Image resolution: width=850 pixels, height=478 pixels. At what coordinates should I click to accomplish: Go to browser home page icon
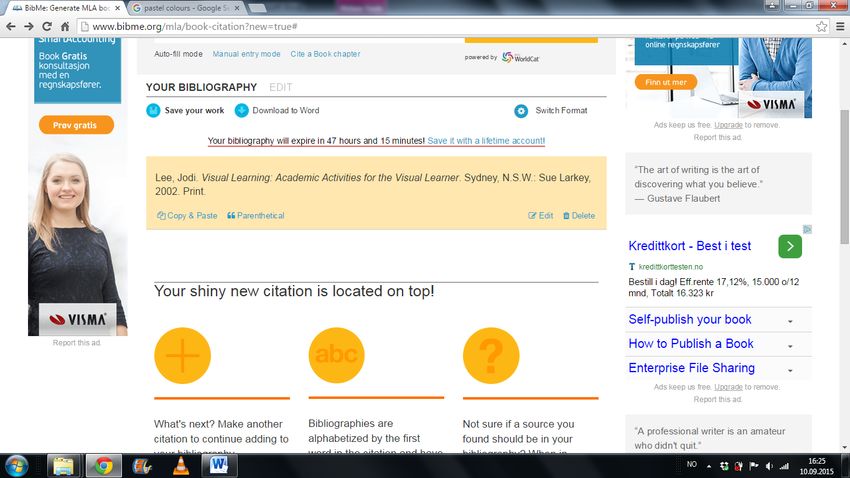coord(65,27)
